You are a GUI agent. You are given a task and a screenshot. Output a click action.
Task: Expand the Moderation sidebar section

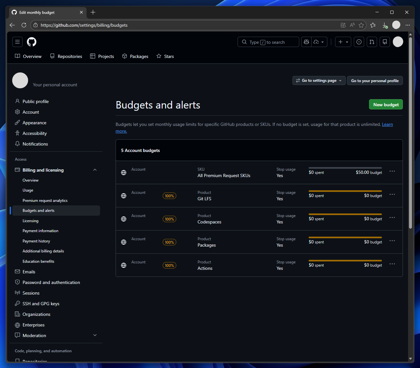pos(95,335)
